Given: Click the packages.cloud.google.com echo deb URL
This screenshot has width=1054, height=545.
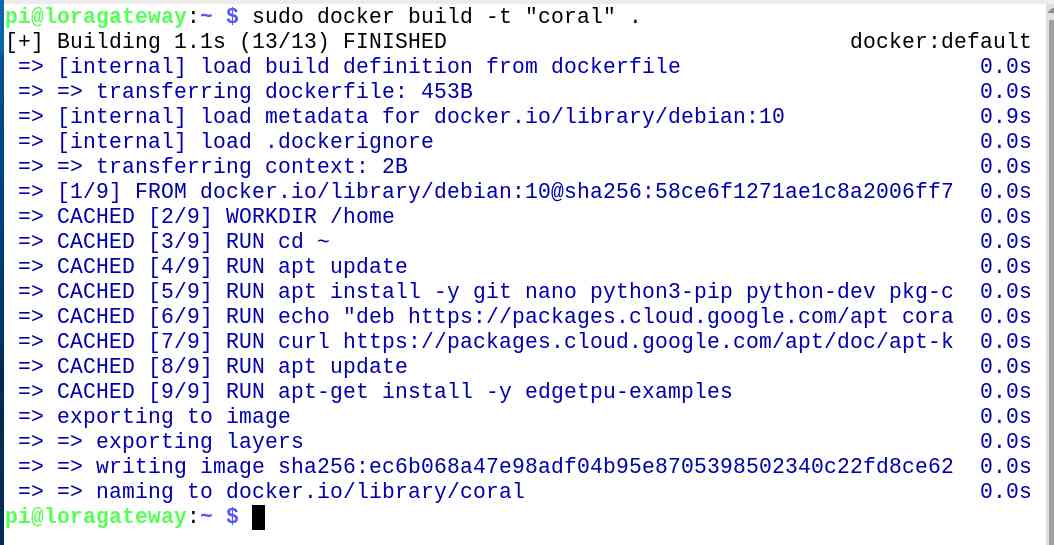Looking at the screenshot, I should tap(680, 317).
